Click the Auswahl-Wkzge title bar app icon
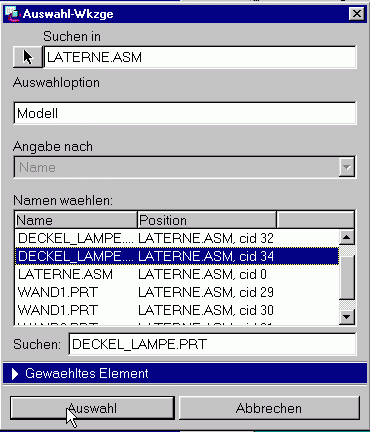Viewport: 370px width, 432px height. click(x=12, y=14)
